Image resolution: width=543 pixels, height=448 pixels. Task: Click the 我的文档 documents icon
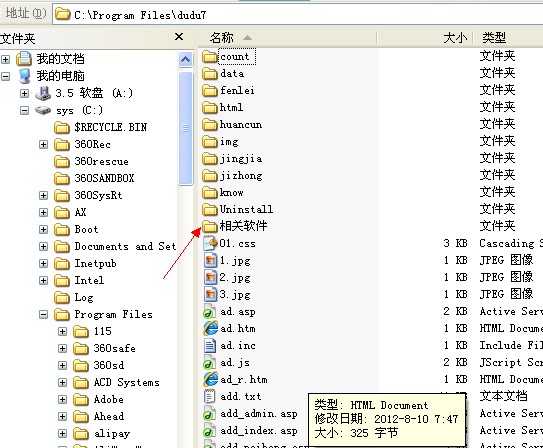coord(25,59)
